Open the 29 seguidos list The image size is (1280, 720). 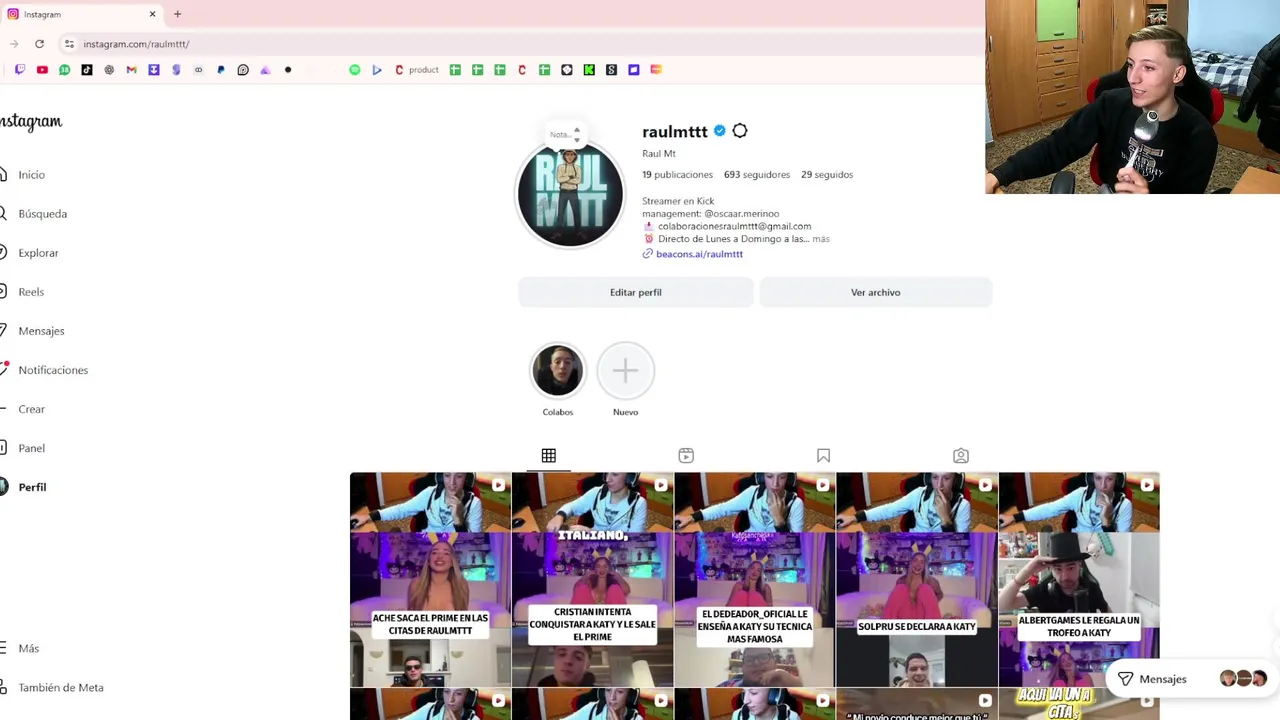pyautogui.click(x=827, y=175)
